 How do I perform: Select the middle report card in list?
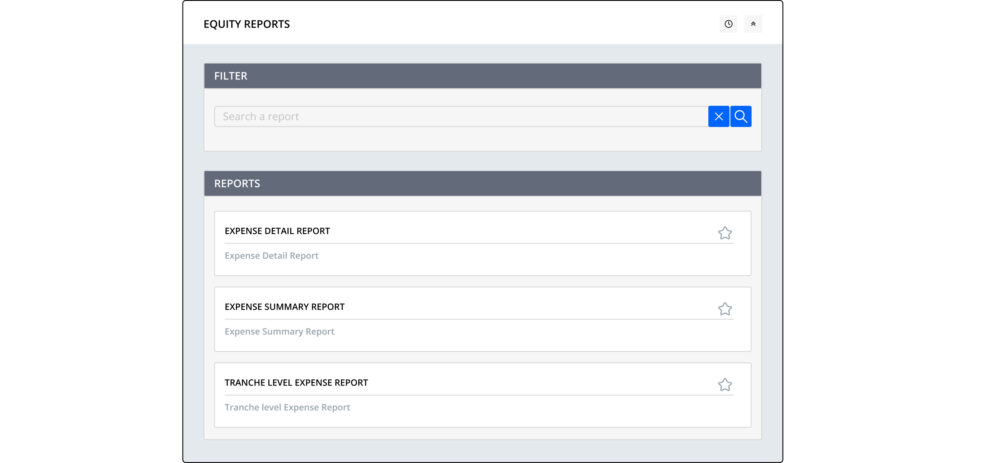tap(482, 320)
